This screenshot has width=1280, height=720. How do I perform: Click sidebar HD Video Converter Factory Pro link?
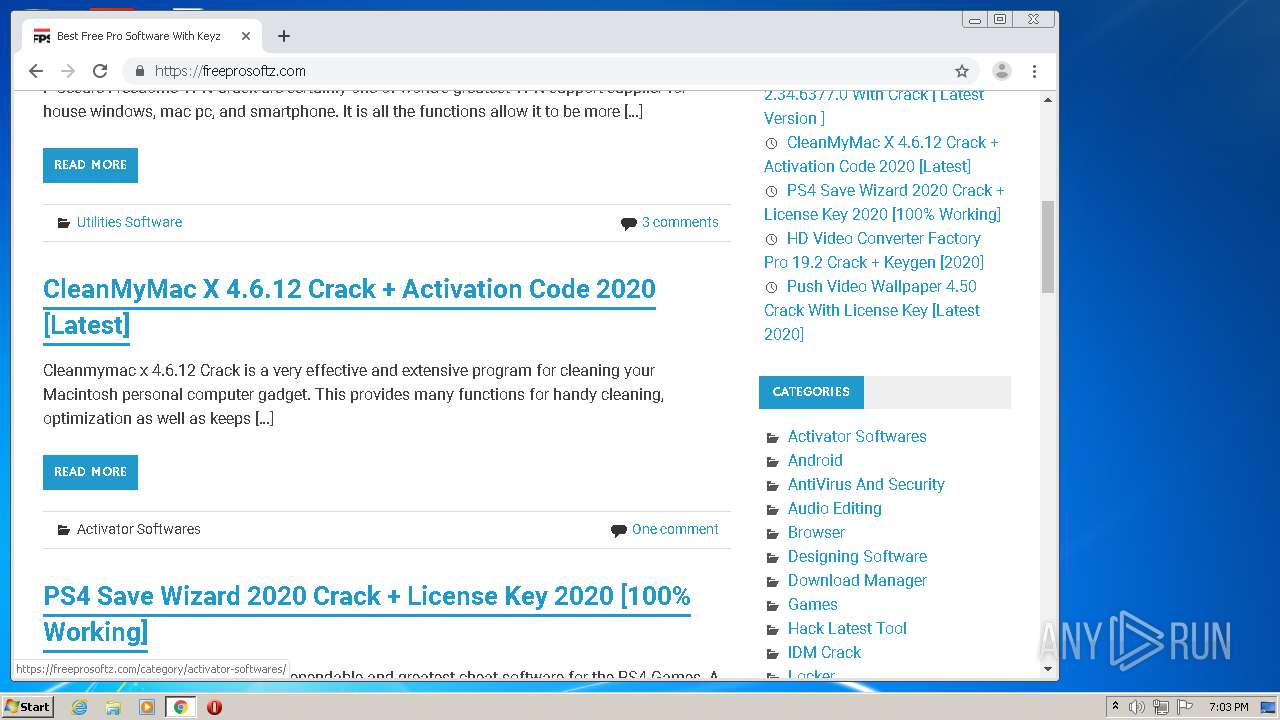pos(874,250)
